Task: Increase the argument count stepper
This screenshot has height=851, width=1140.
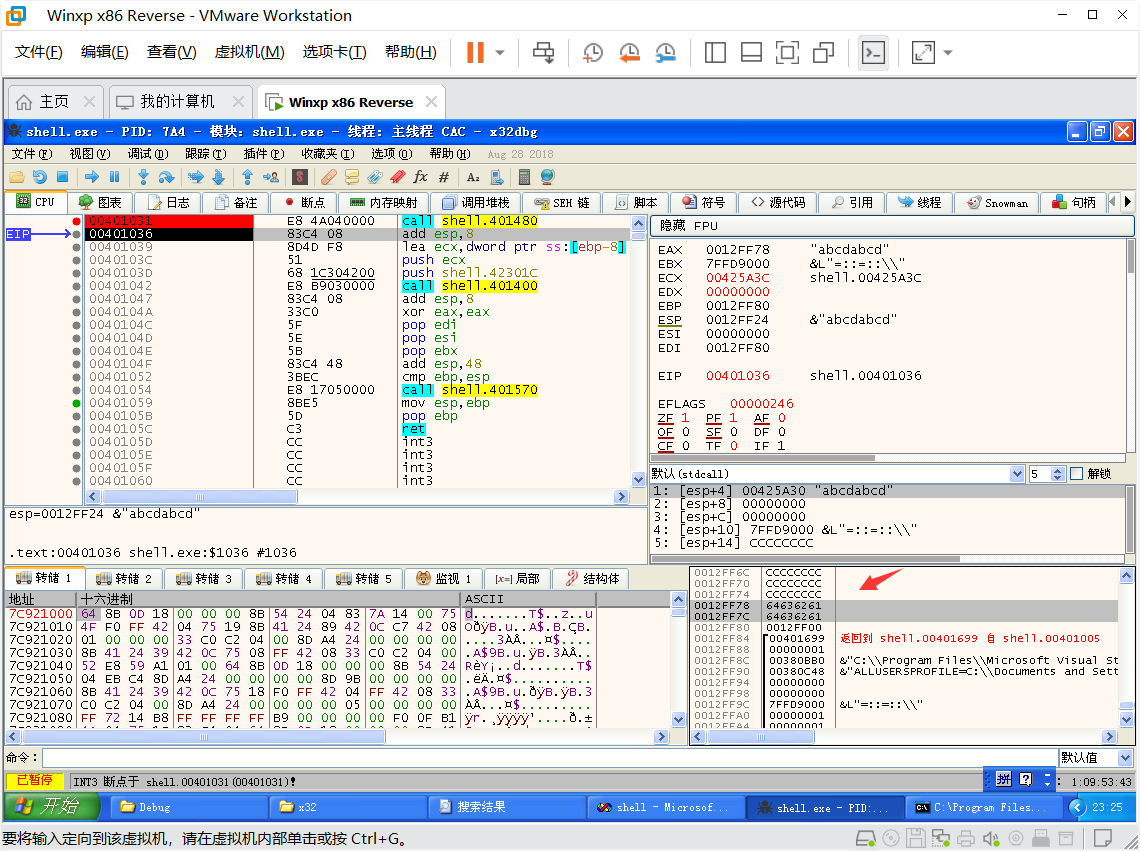Action: click(x=1057, y=471)
